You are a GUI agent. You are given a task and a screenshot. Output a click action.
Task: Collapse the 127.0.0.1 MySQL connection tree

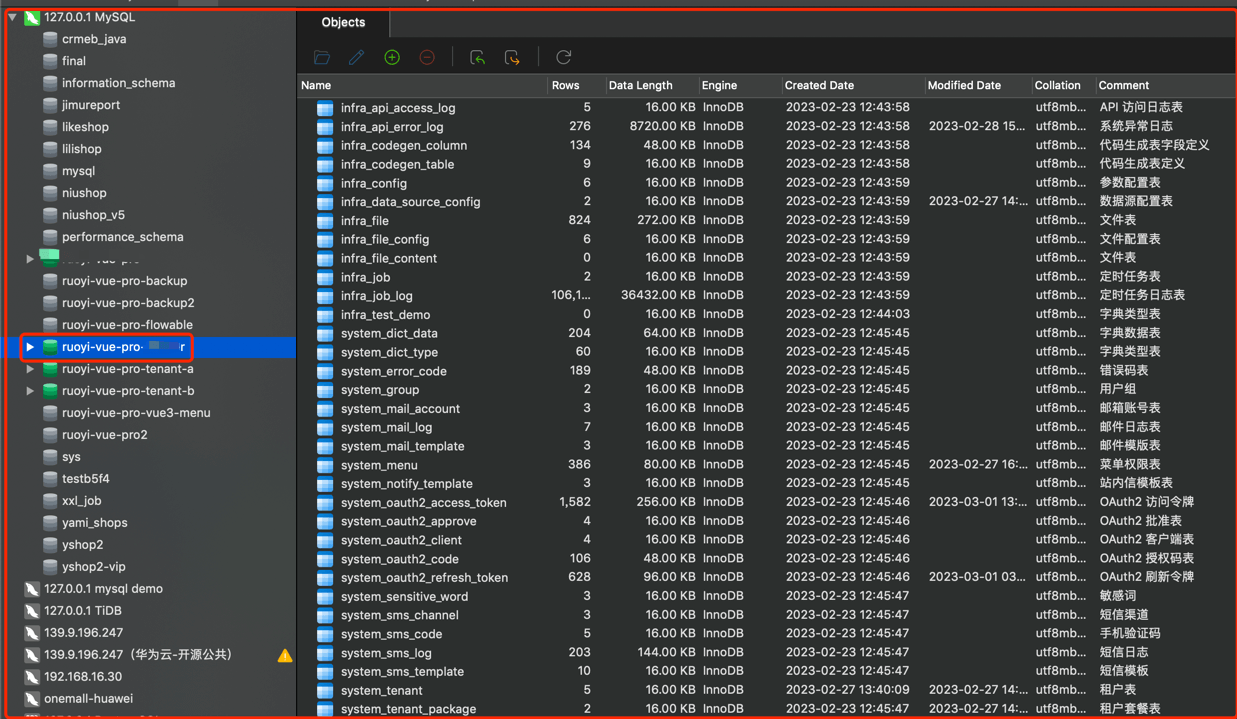tap(12, 17)
